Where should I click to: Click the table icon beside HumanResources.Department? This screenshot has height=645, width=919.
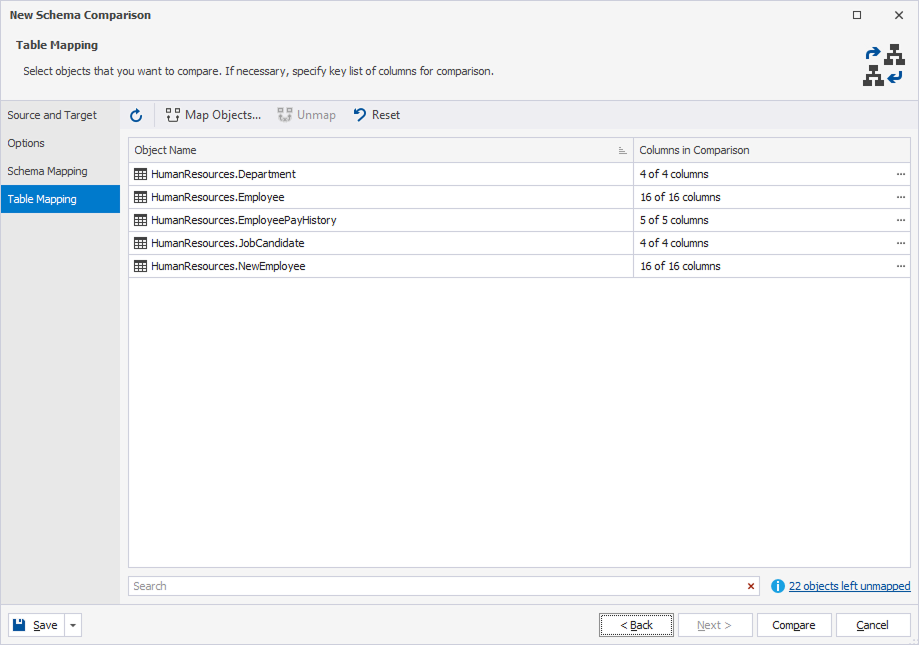click(141, 174)
